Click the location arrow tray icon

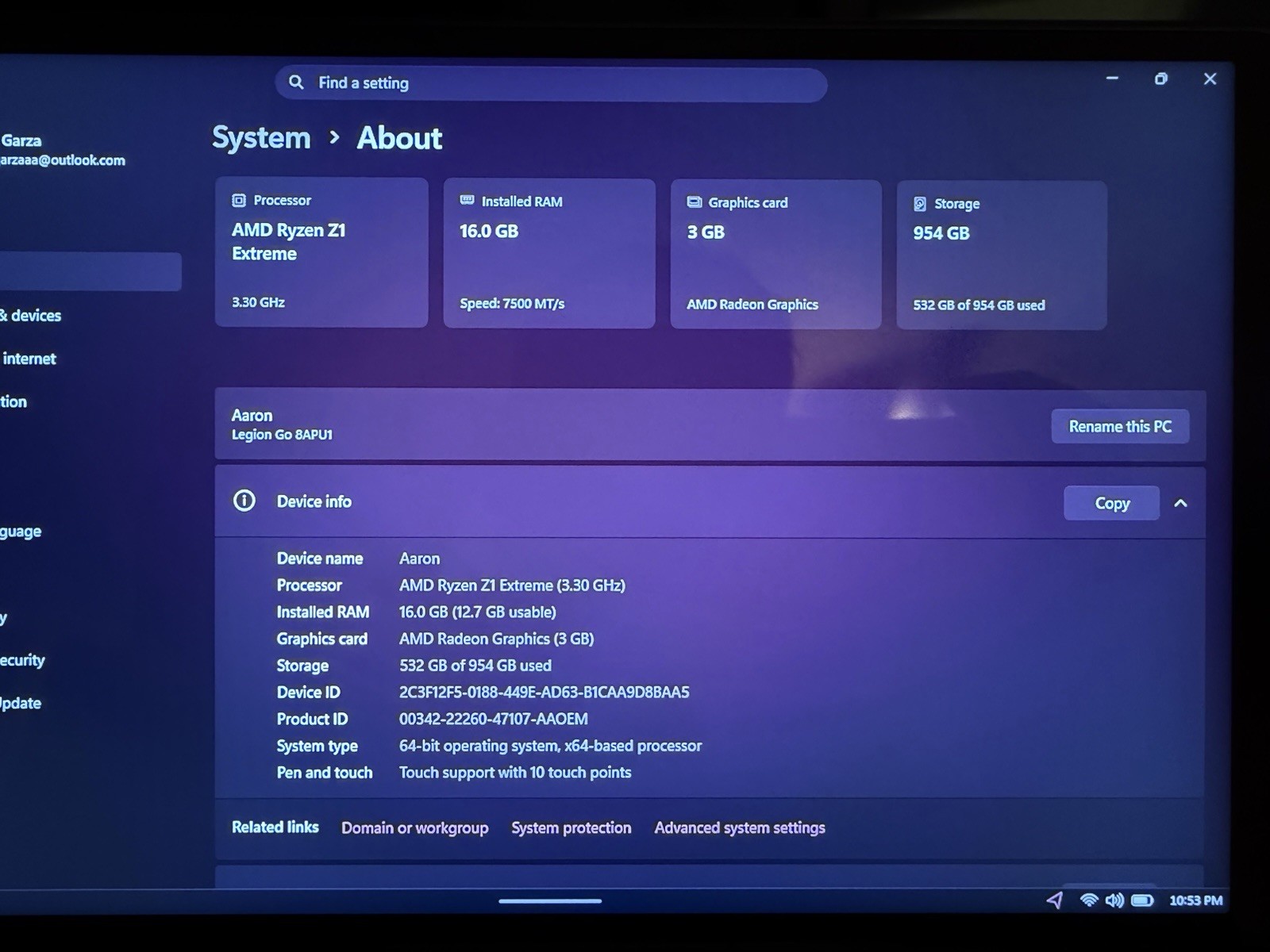1054,900
